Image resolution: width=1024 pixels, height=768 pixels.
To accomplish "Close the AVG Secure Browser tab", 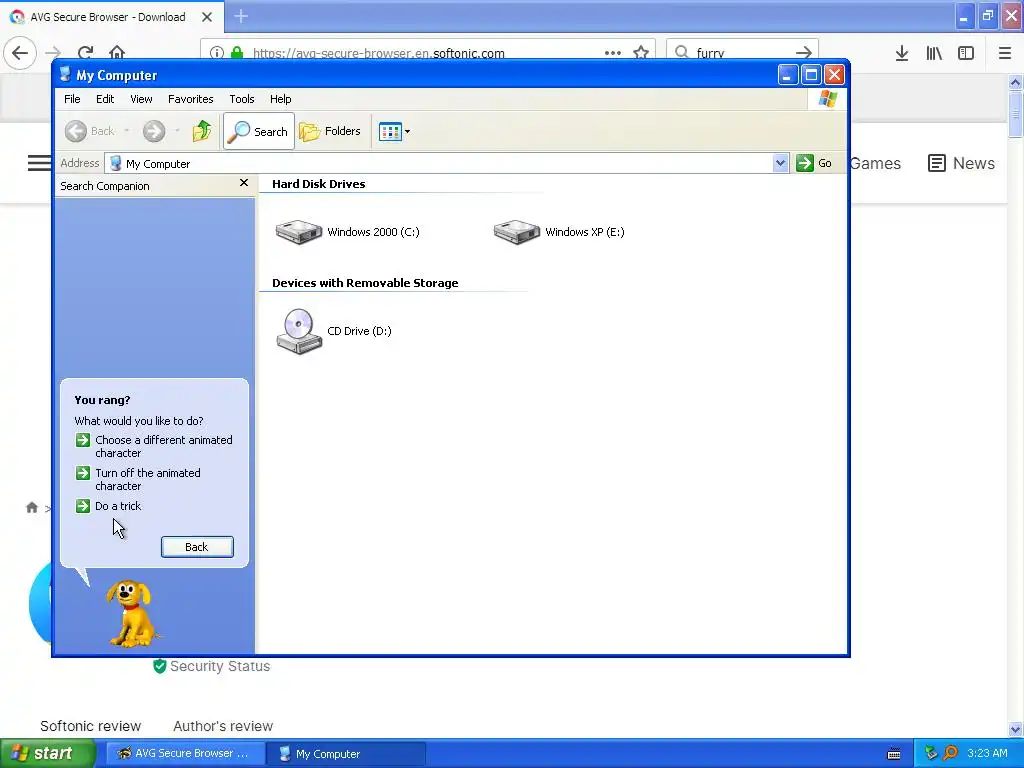I will click(x=207, y=17).
